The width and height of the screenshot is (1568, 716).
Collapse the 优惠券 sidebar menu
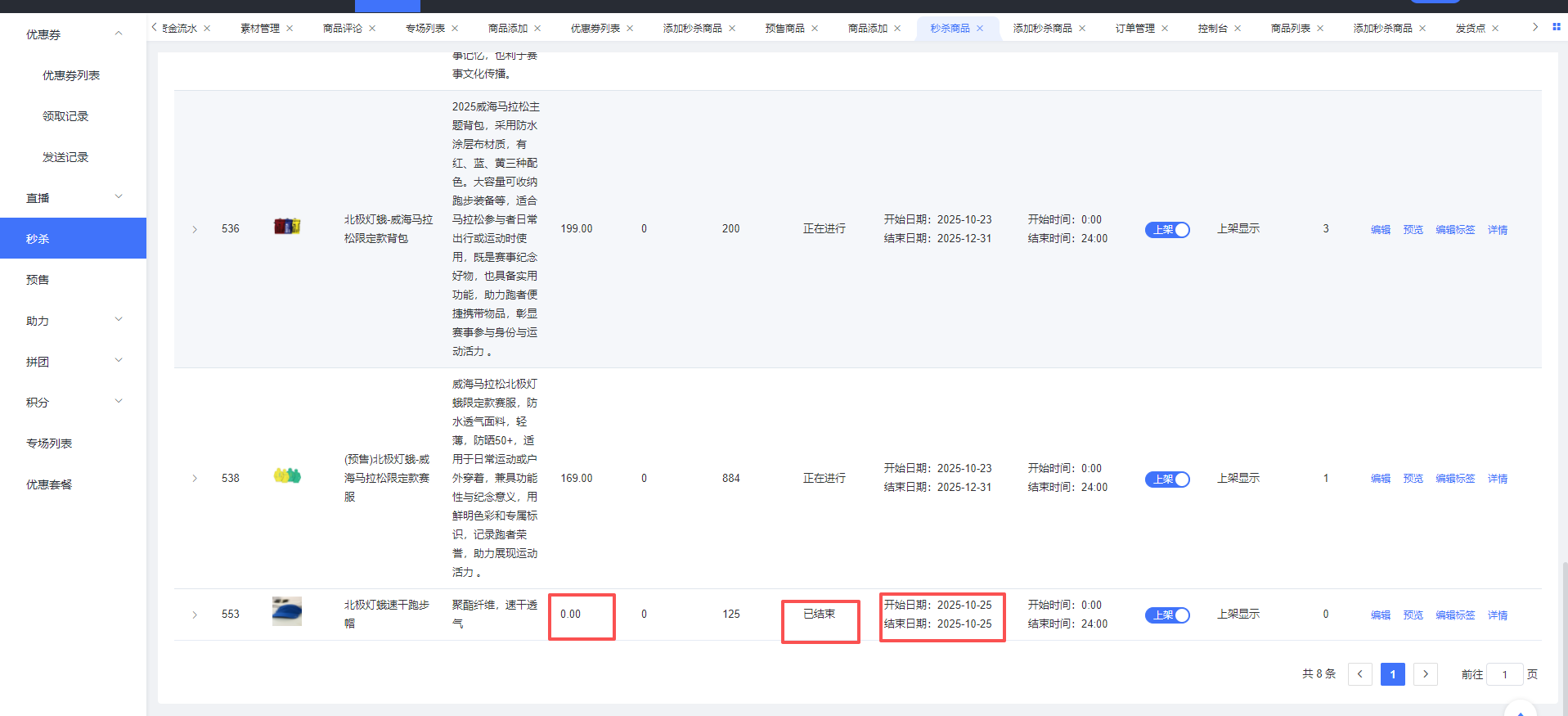pyautogui.click(x=119, y=34)
